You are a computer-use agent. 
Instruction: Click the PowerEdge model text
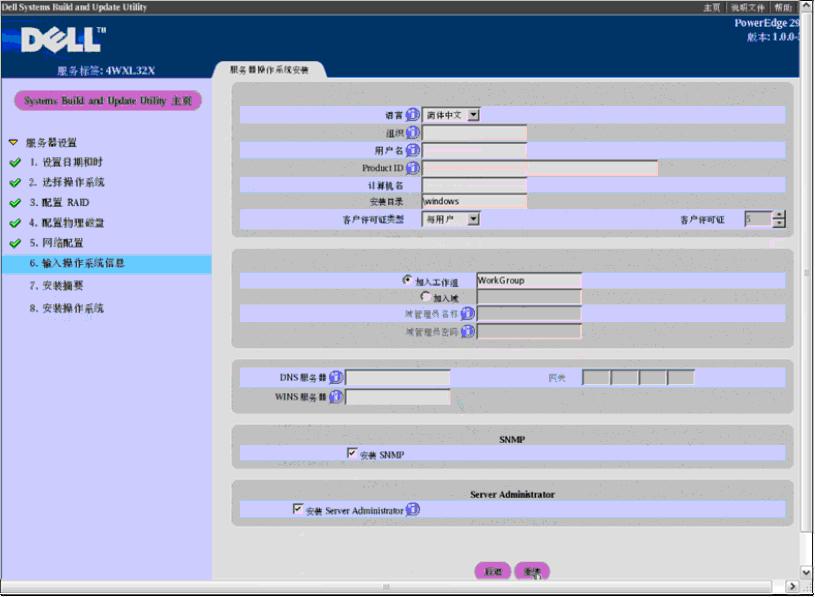pyautogui.click(x=767, y=23)
